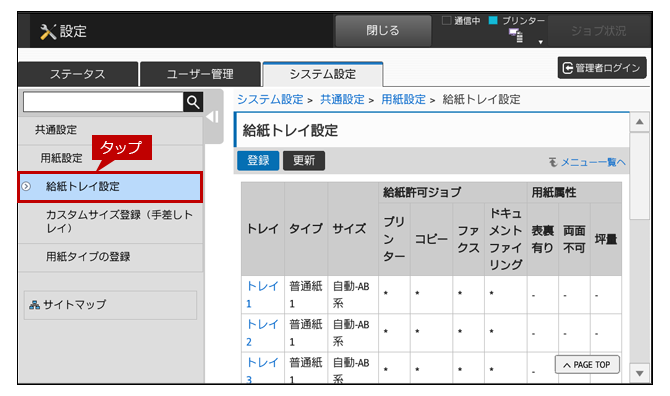This screenshot has width=670, height=396.
Task: Click the 給紙許可ジョブ column header
Action: tap(453, 192)
